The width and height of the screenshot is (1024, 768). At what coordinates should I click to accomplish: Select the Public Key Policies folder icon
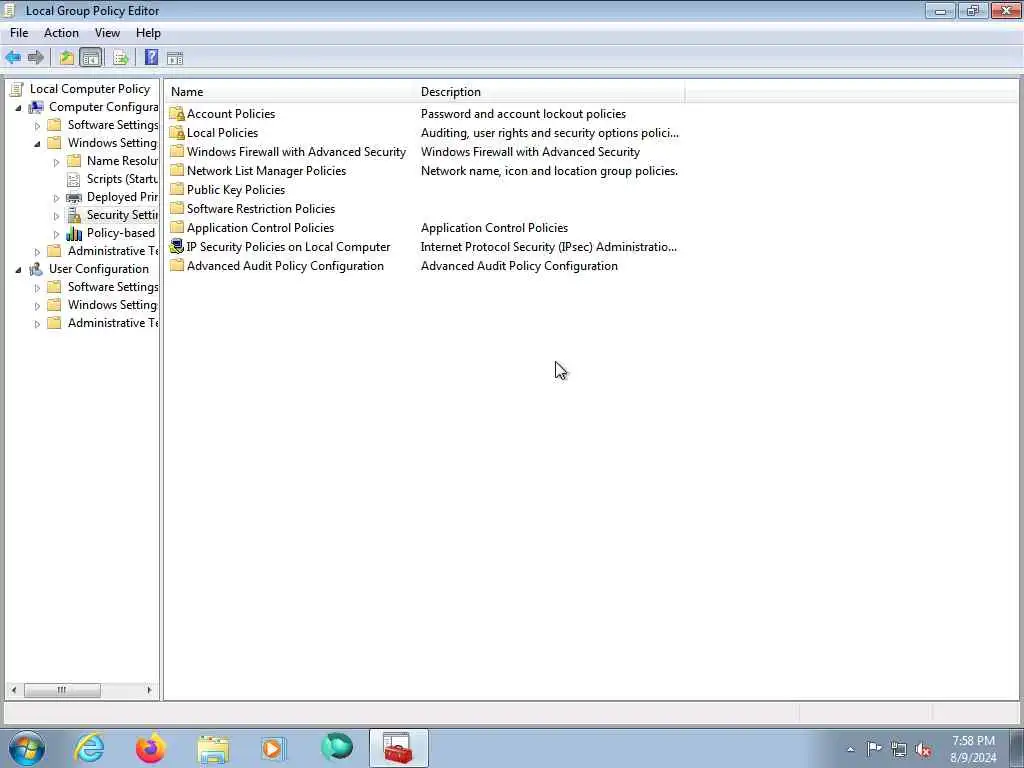[x=177, y=189]
